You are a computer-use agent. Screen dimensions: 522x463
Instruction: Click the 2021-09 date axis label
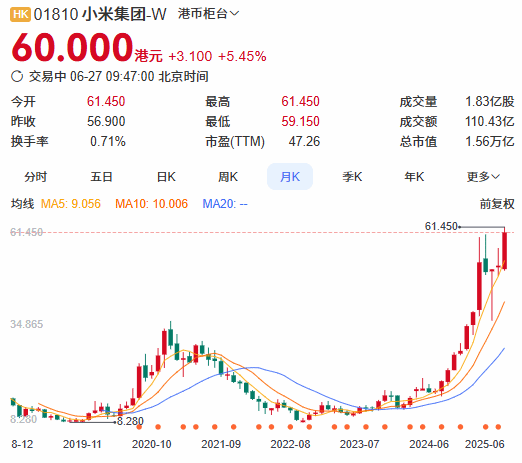point(221,444)
